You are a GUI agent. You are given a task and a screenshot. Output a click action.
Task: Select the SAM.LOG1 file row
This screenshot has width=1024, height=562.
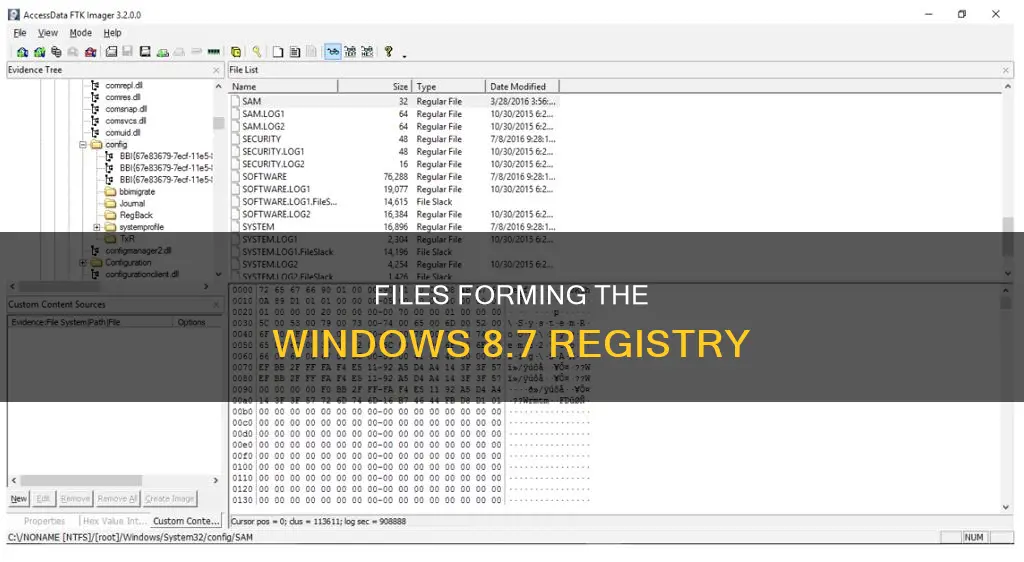pyautogui.click(x=394, y=114)
